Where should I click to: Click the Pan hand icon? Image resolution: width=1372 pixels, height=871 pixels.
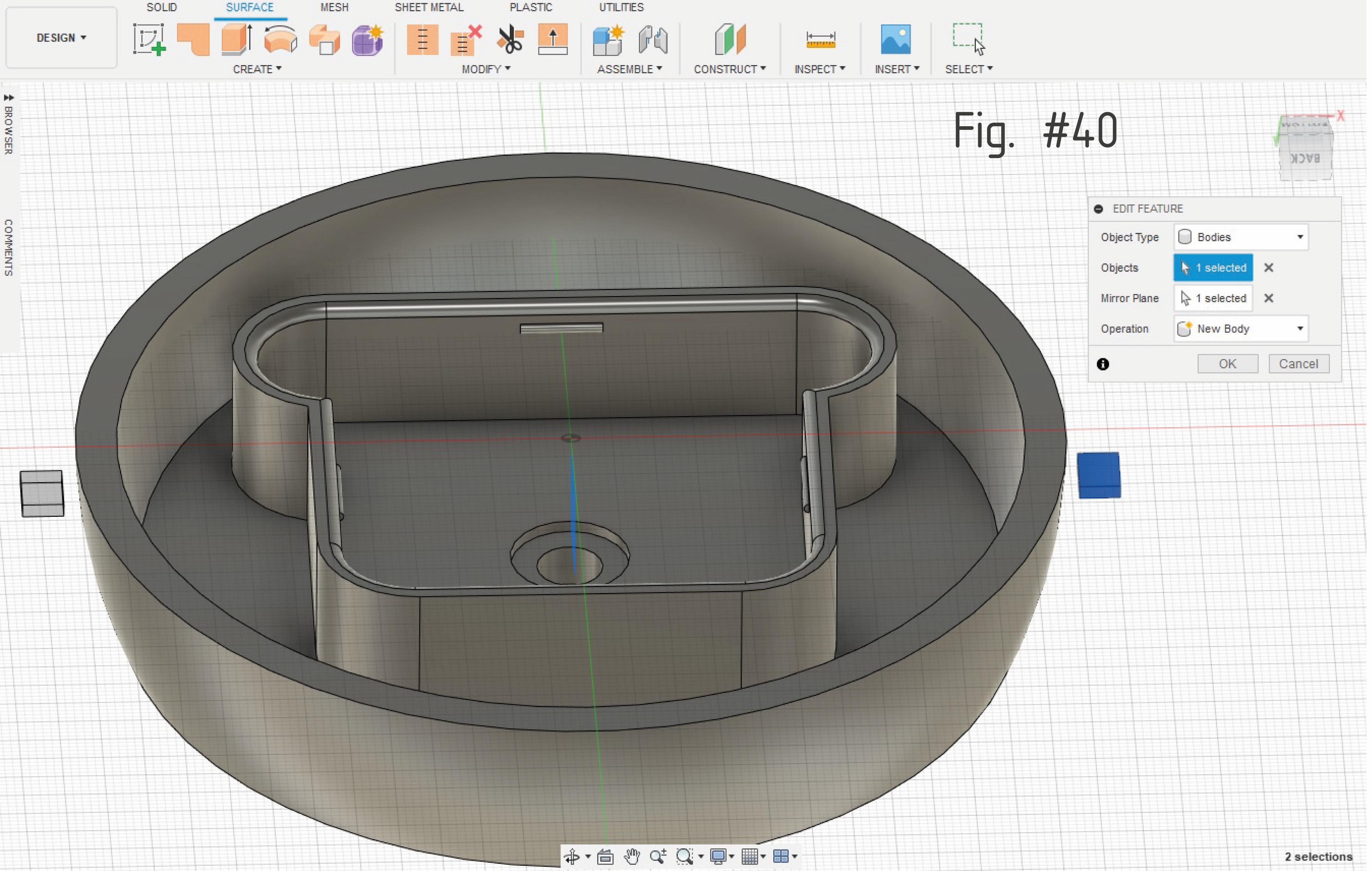pyautogui.click(x=632, y=857)
